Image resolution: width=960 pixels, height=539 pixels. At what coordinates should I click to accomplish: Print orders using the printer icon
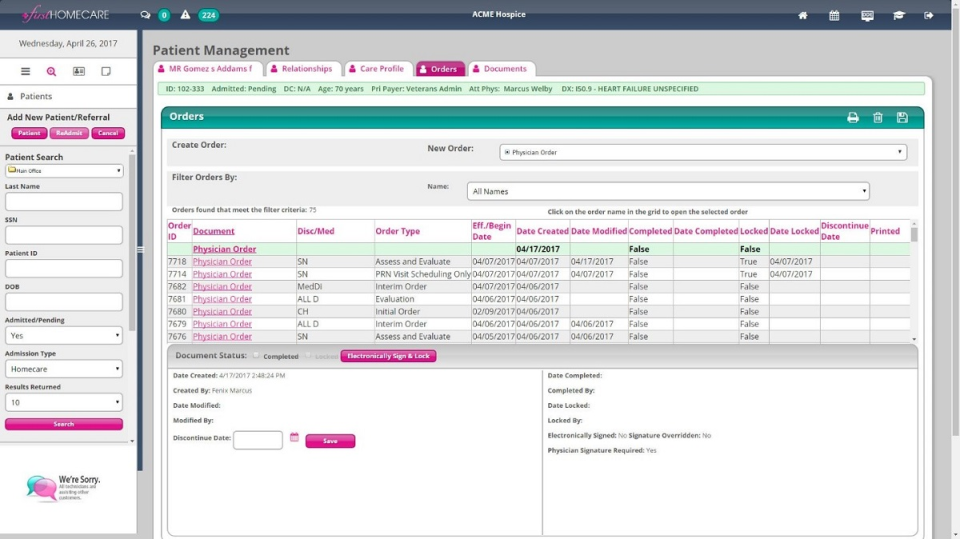click(x=853, y=117)
